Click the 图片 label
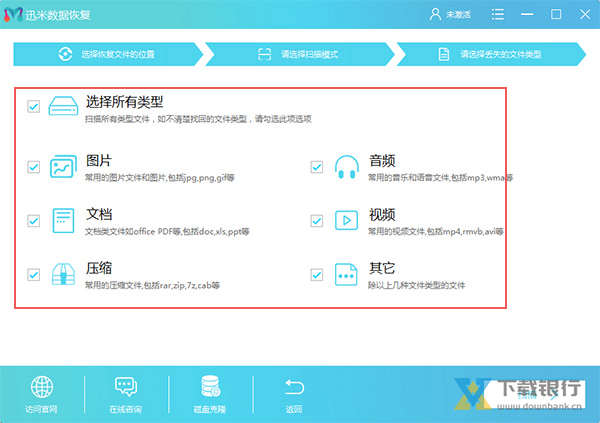This screenshot has height=423, width=600. coord(99,160)
